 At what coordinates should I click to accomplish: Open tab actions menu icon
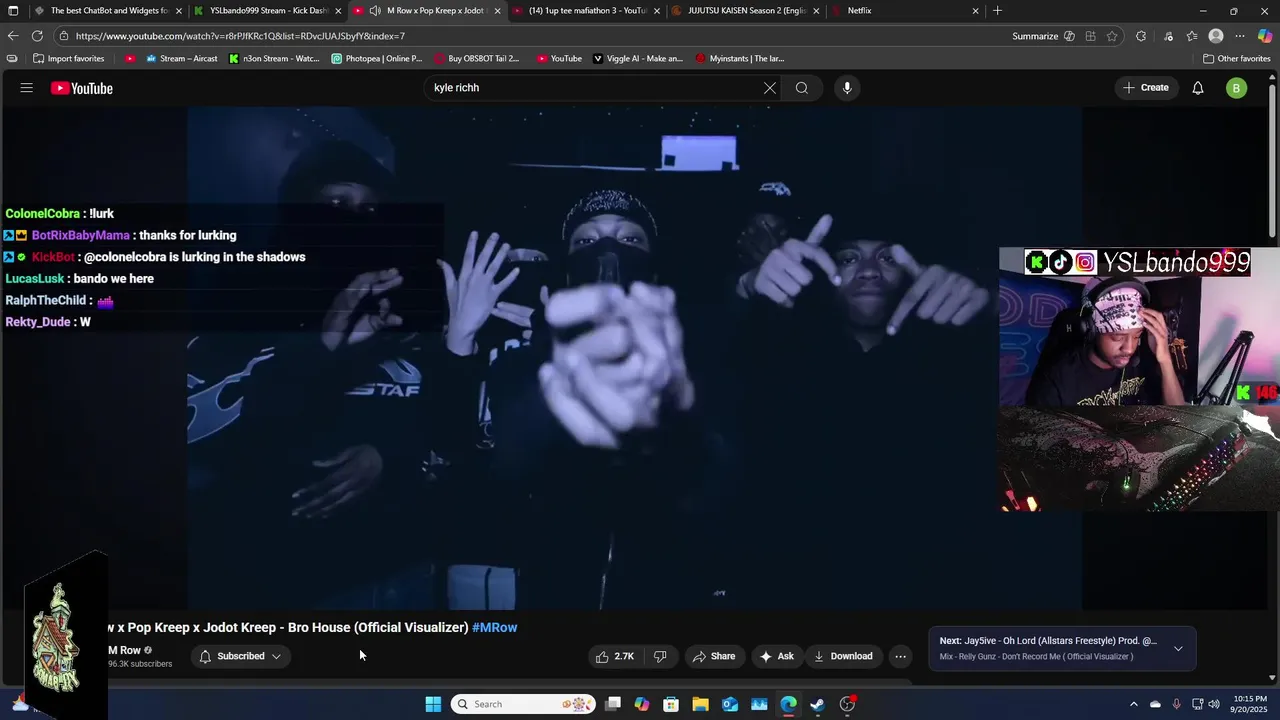coord(13,11)
